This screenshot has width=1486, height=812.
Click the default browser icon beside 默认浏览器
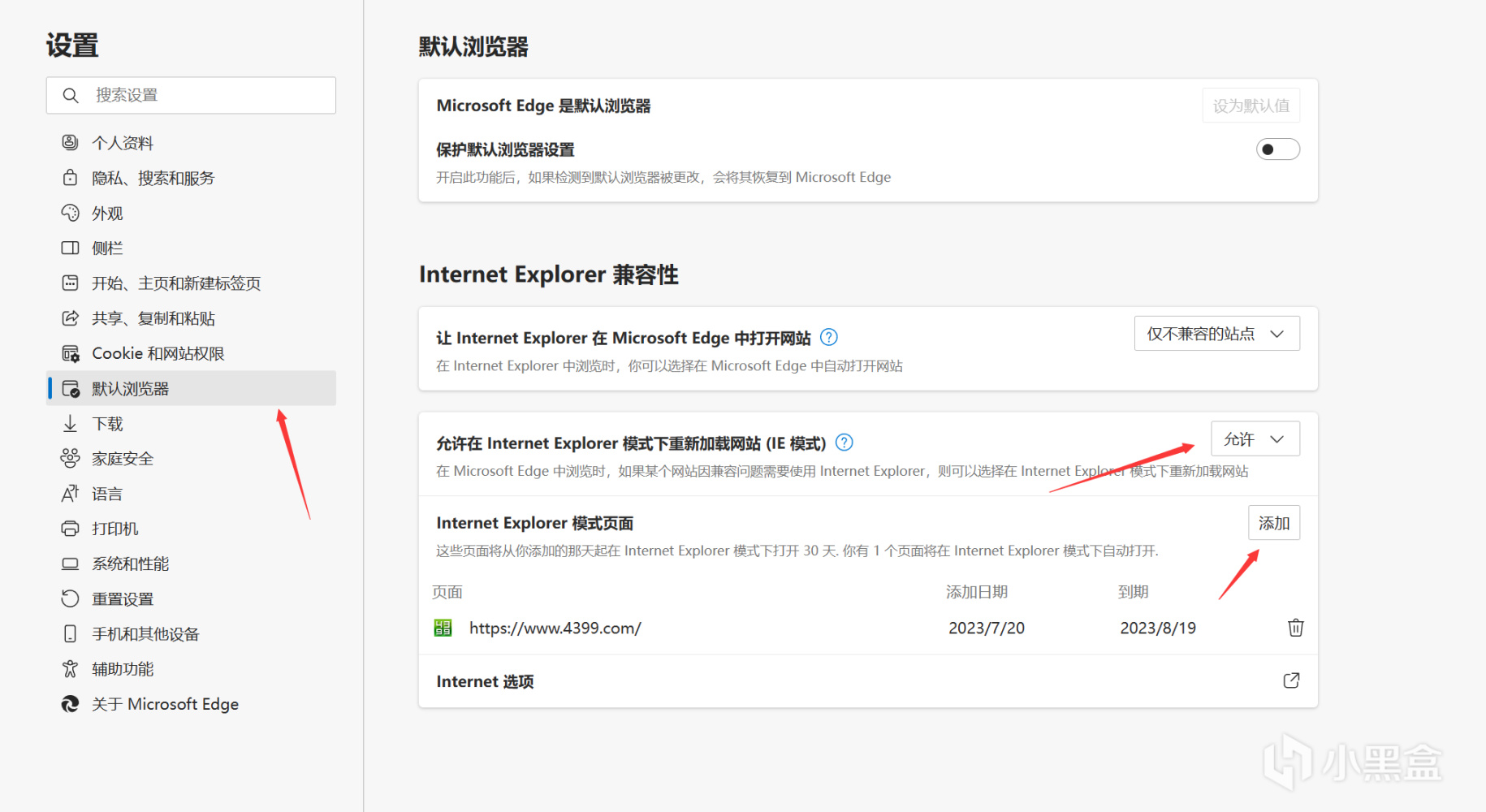[71, 388]
